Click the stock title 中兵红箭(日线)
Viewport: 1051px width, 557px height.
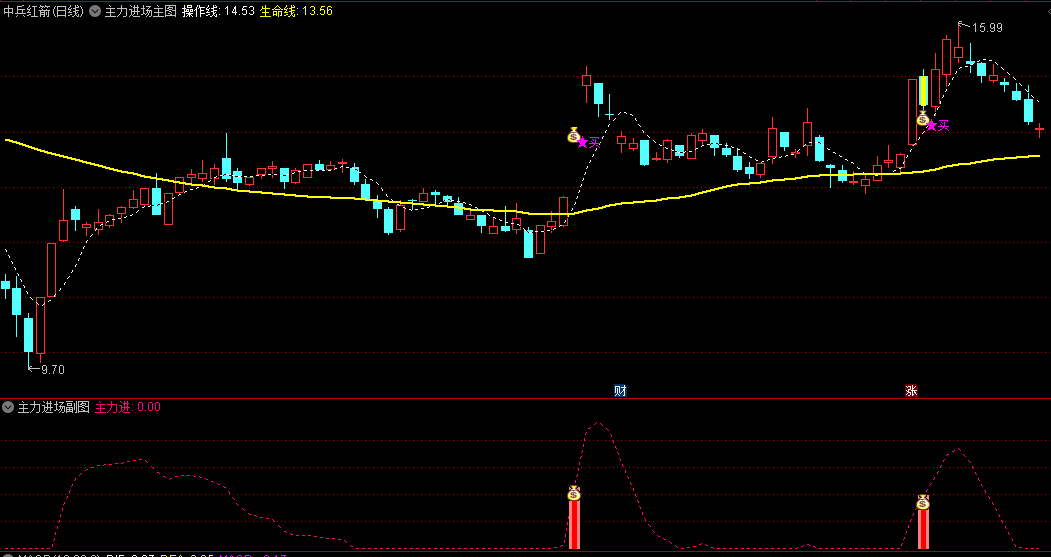click(43, 11)
